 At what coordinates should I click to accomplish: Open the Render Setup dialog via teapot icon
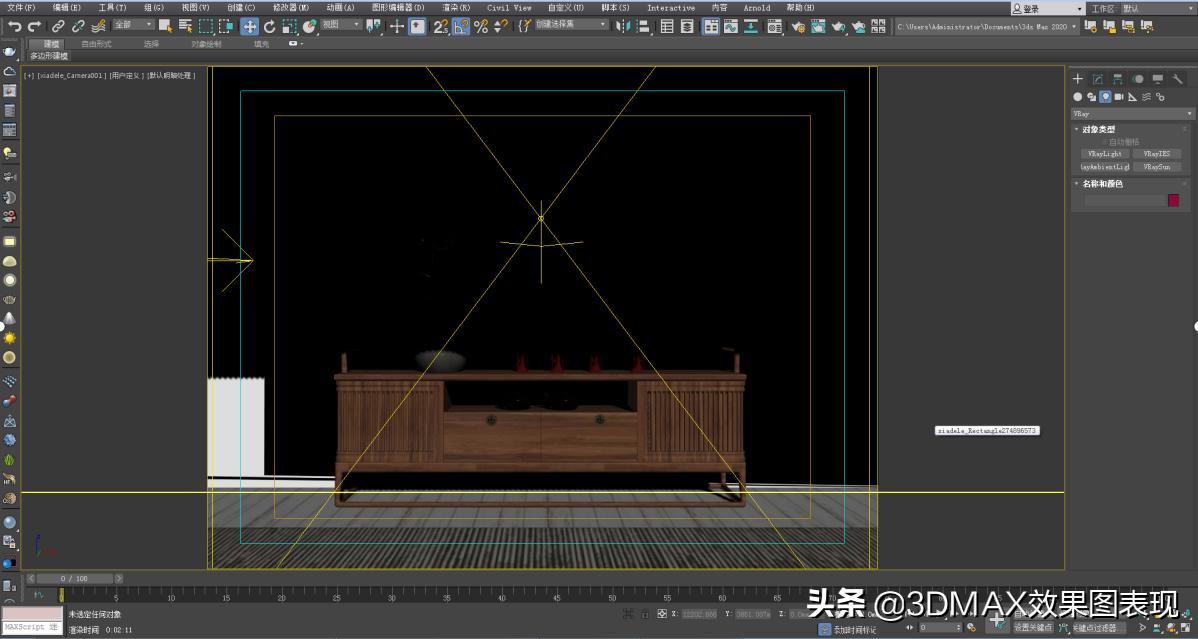pyautogui.click(x=798, y=26)
